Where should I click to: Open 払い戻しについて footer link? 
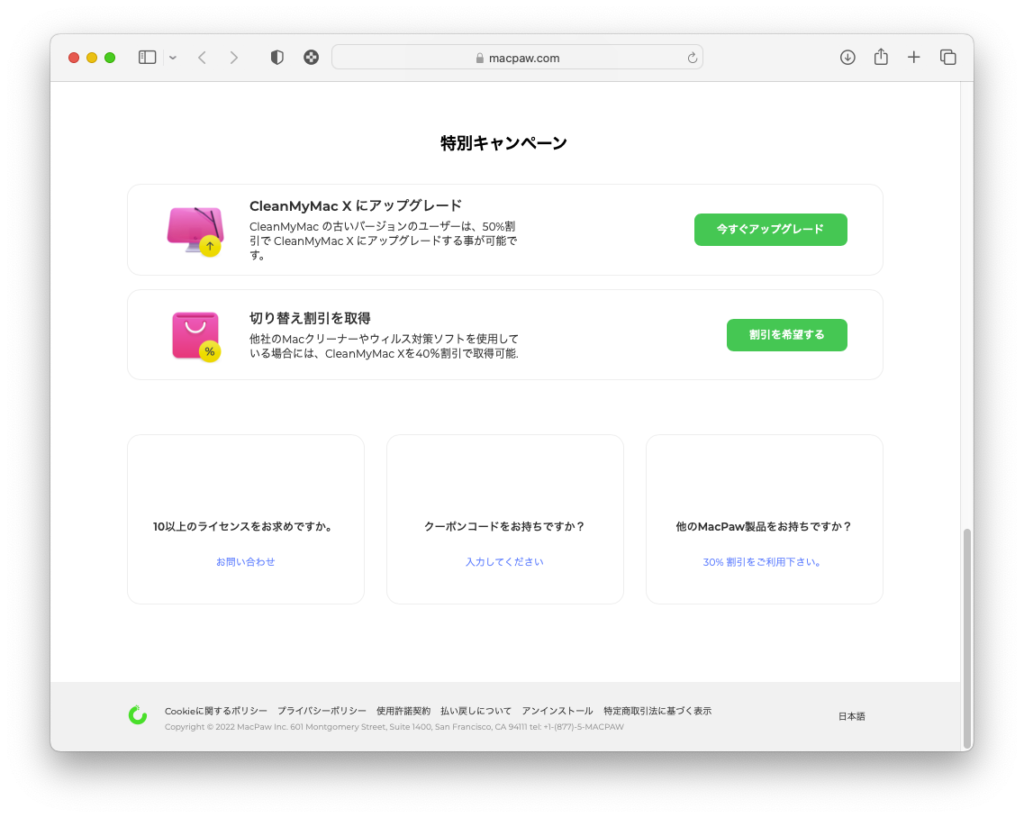(x=476, y=711)
